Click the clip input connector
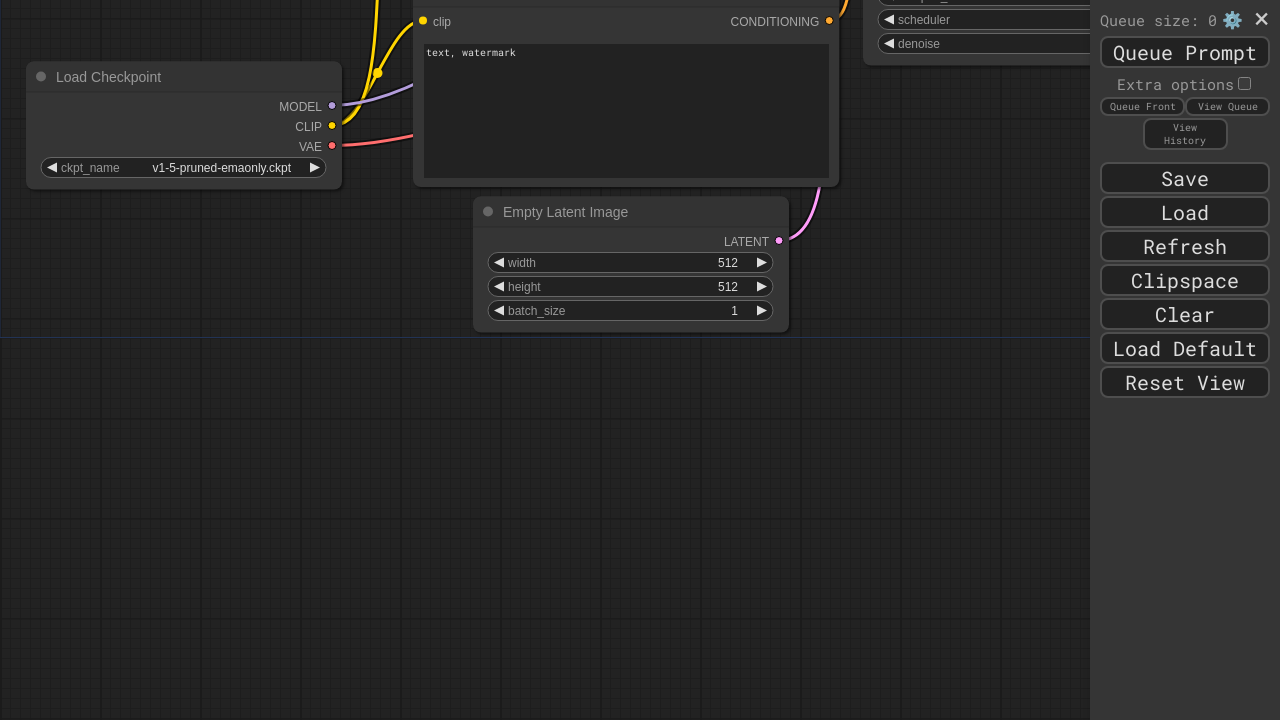1280x720 pixels. [x=423, y=21]
